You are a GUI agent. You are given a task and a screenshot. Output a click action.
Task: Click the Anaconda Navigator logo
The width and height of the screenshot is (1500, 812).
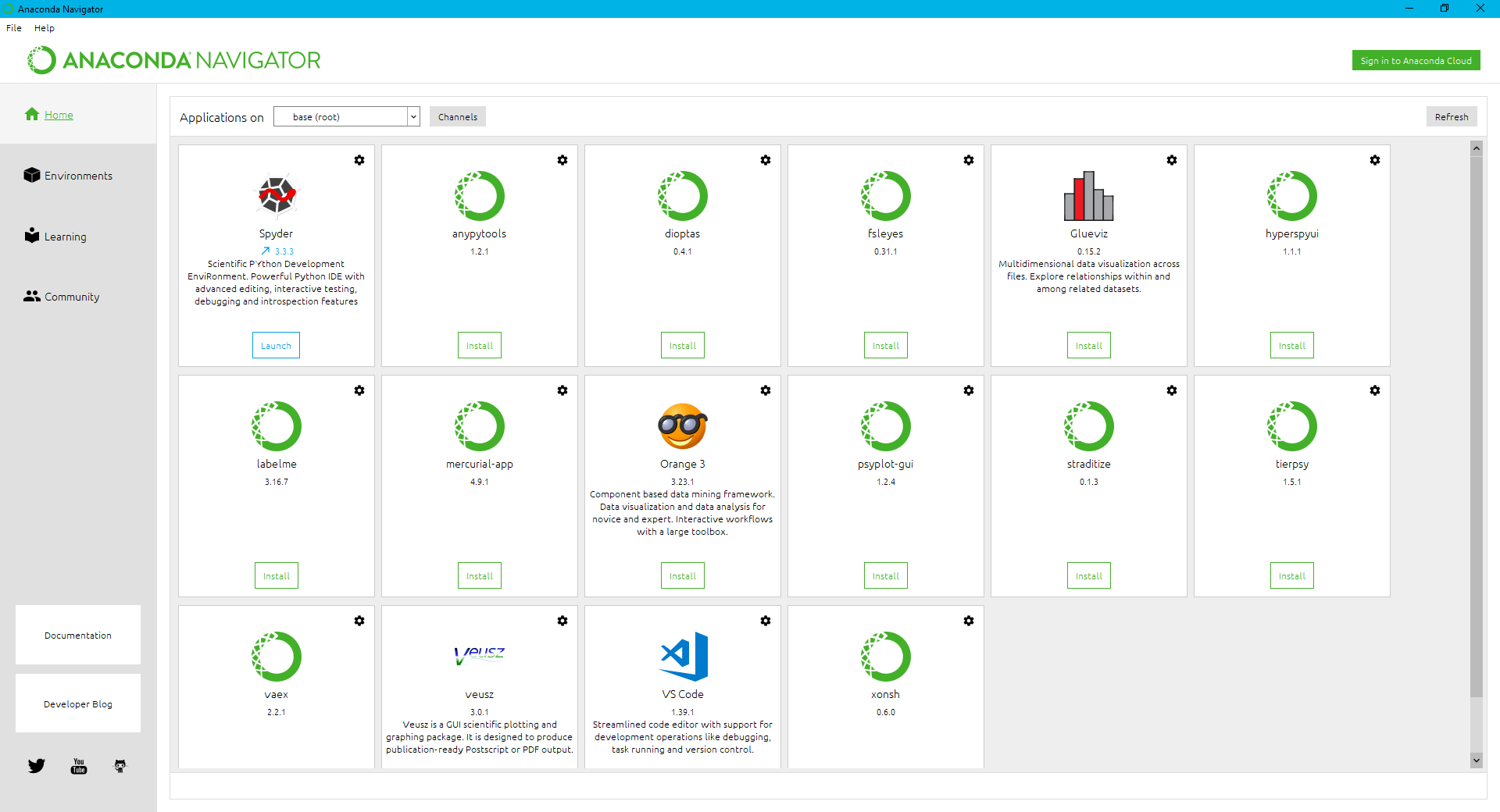(x=174, y=60)
